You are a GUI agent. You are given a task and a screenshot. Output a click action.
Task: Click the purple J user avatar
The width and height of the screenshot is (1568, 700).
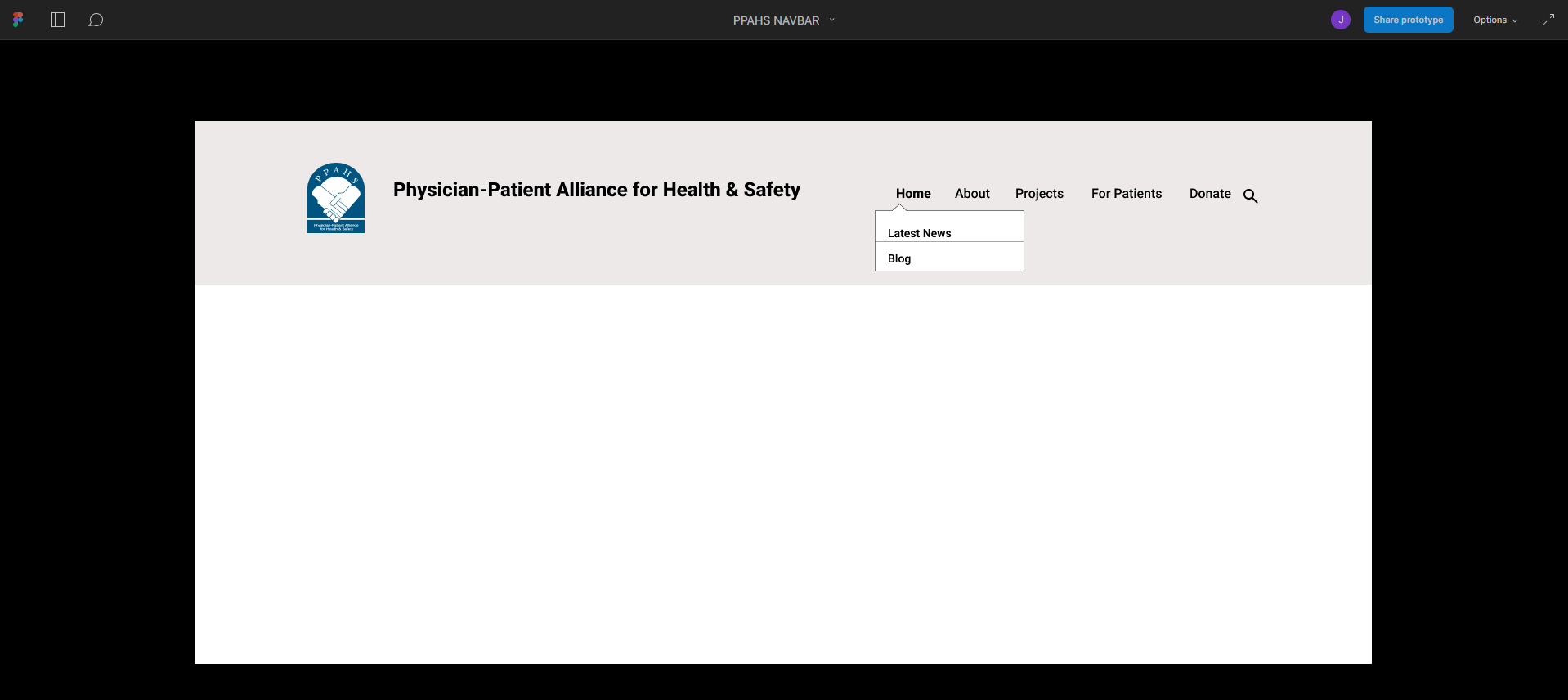[1341, 20]
